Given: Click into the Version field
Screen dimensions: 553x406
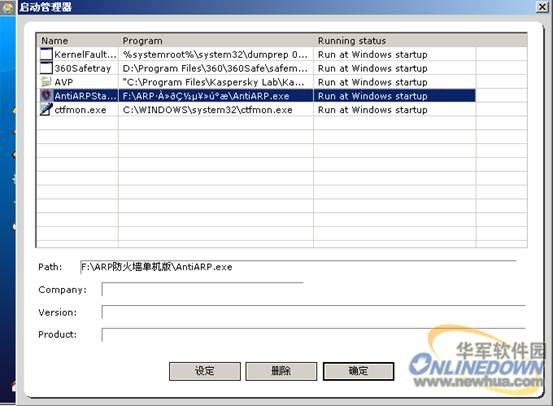Looking at the screenshot, I should click(x=314, y=312).
